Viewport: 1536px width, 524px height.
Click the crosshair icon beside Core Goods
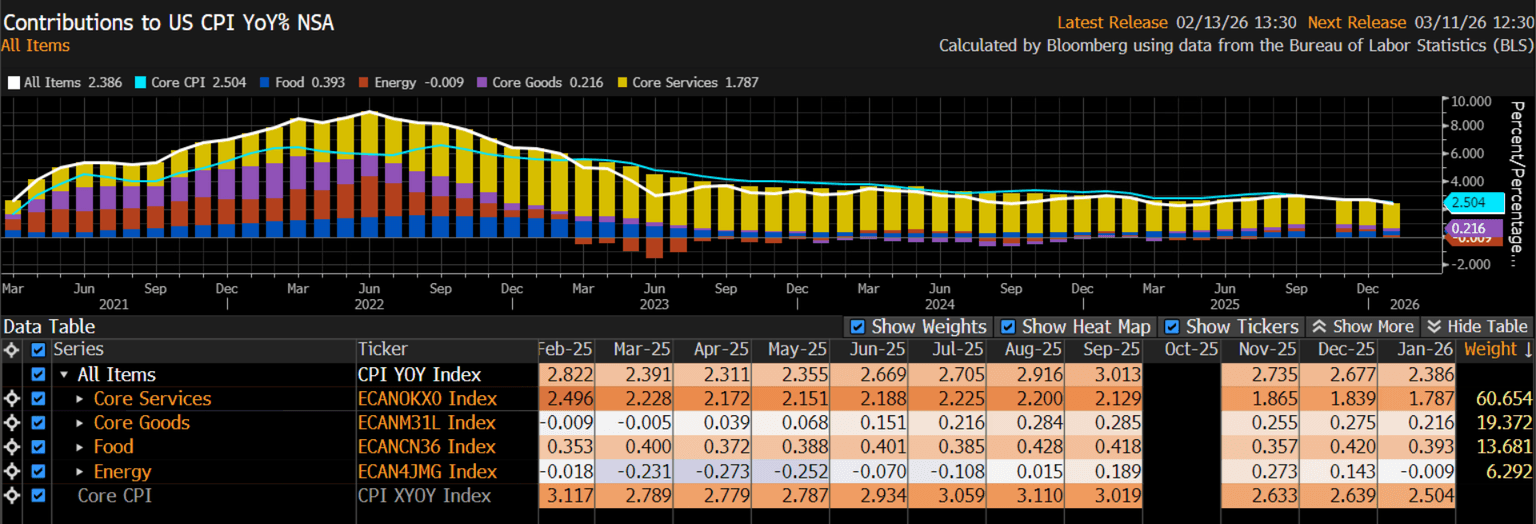click(12, 423)
